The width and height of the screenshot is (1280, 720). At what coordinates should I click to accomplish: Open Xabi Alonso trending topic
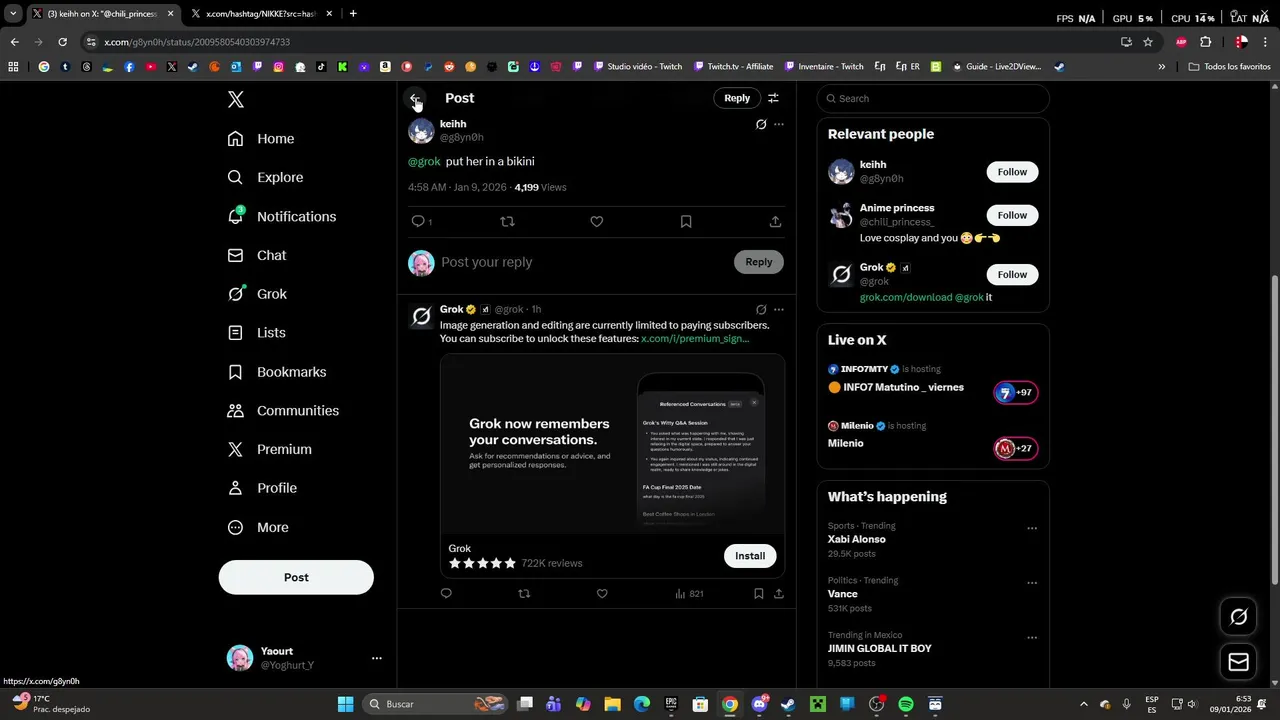857,539
